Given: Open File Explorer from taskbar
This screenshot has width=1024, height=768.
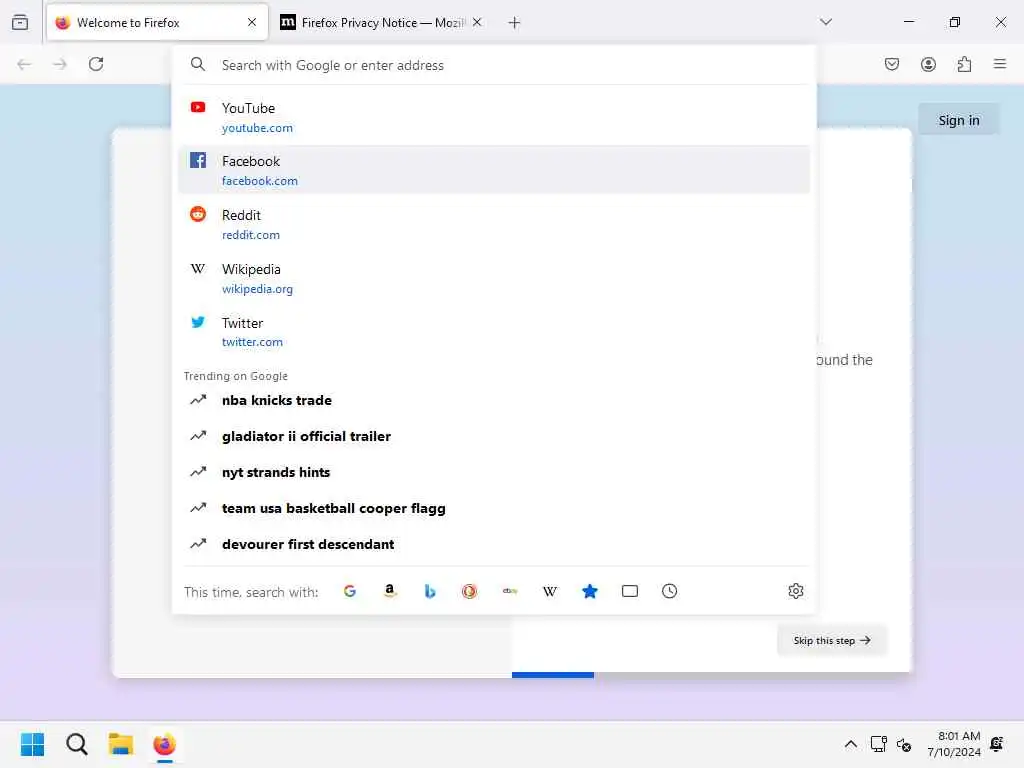Looking at the screenshot, I should coord(121,744).
